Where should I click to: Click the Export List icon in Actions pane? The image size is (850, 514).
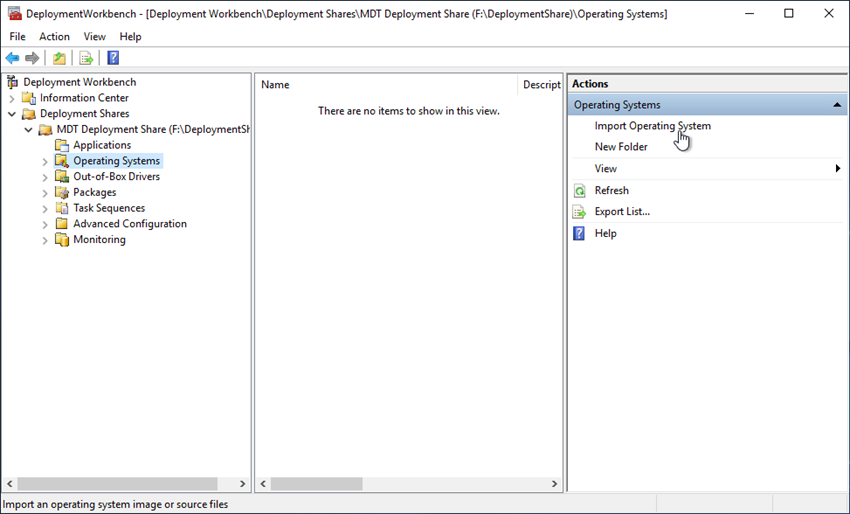coord(579,212)
